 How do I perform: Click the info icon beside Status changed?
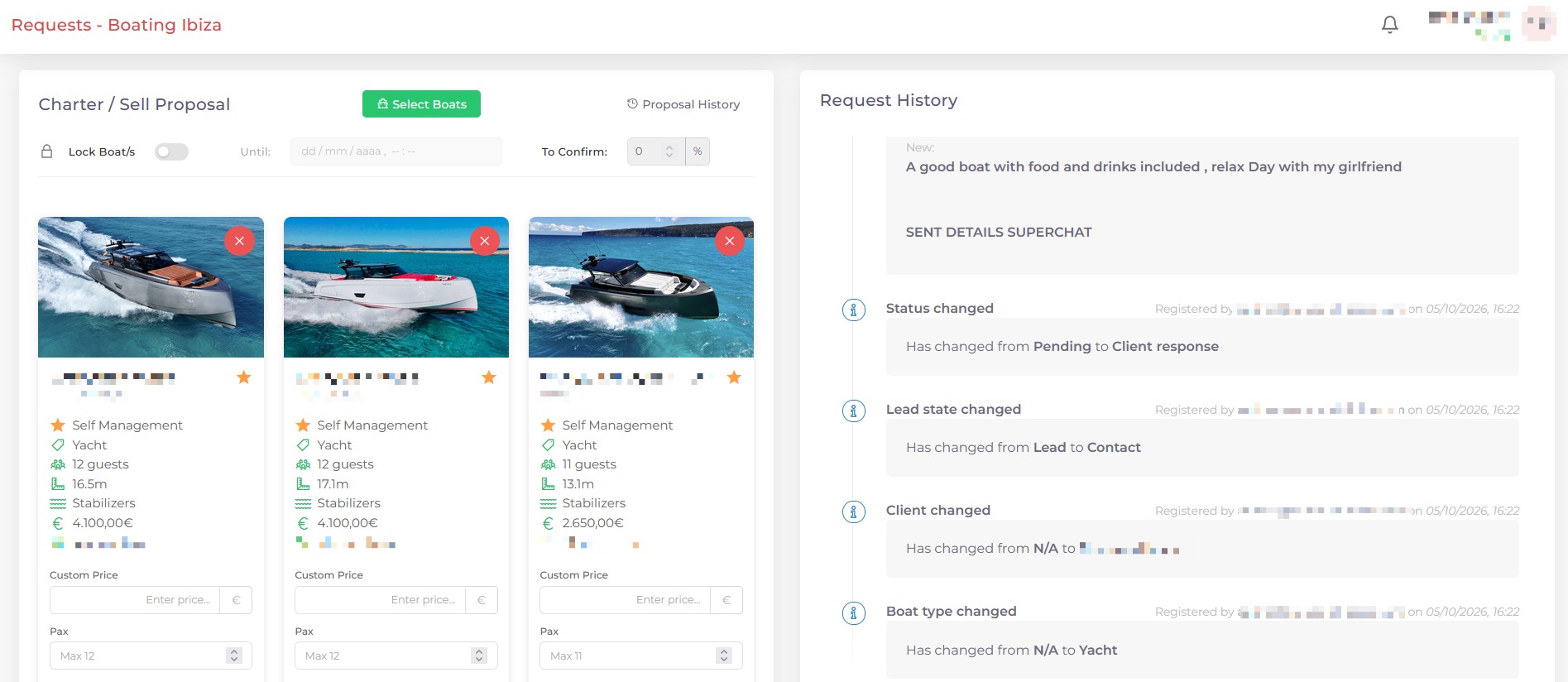[x=854, y=310]
